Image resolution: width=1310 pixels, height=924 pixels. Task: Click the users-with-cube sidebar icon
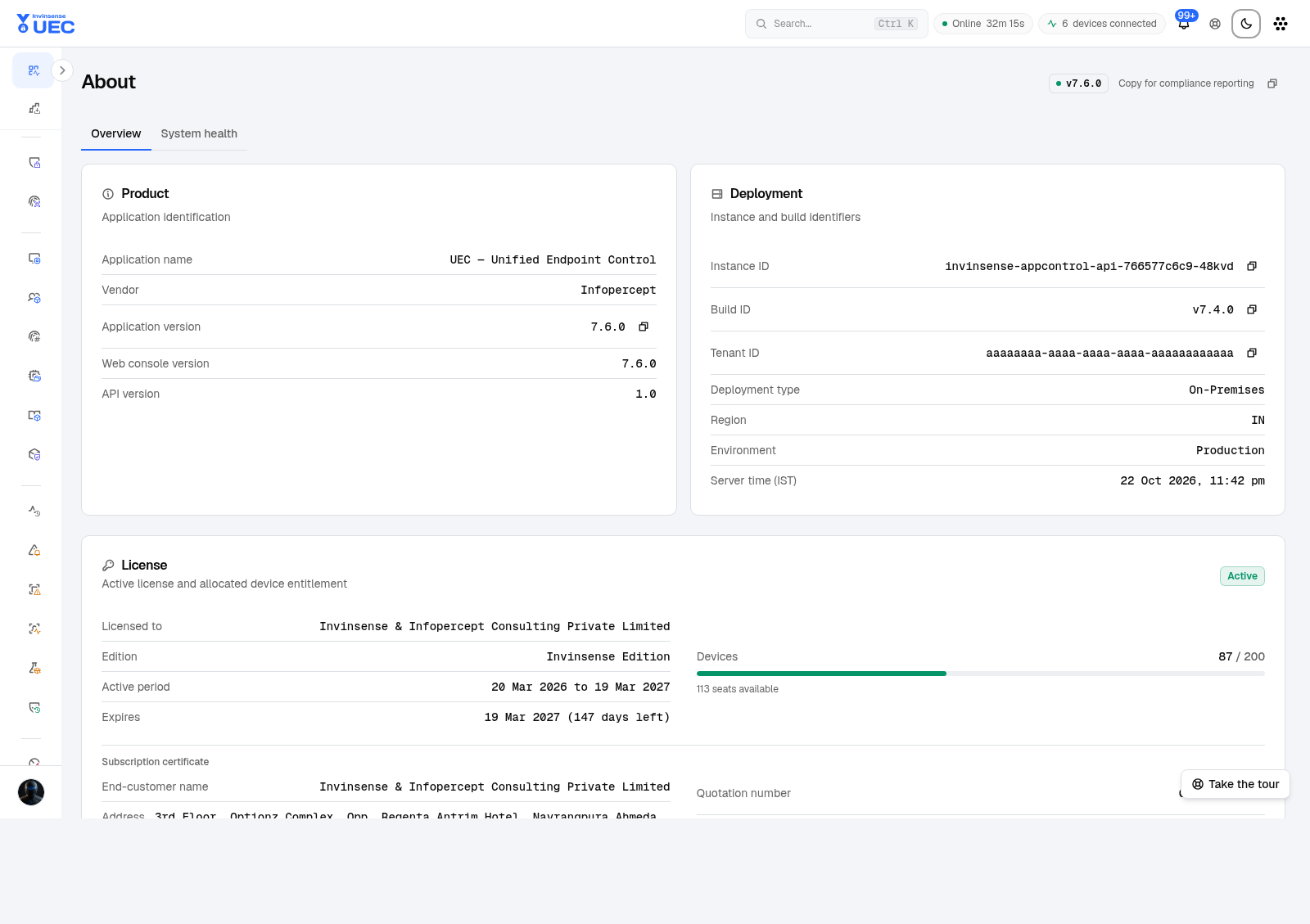click(34, 297)
